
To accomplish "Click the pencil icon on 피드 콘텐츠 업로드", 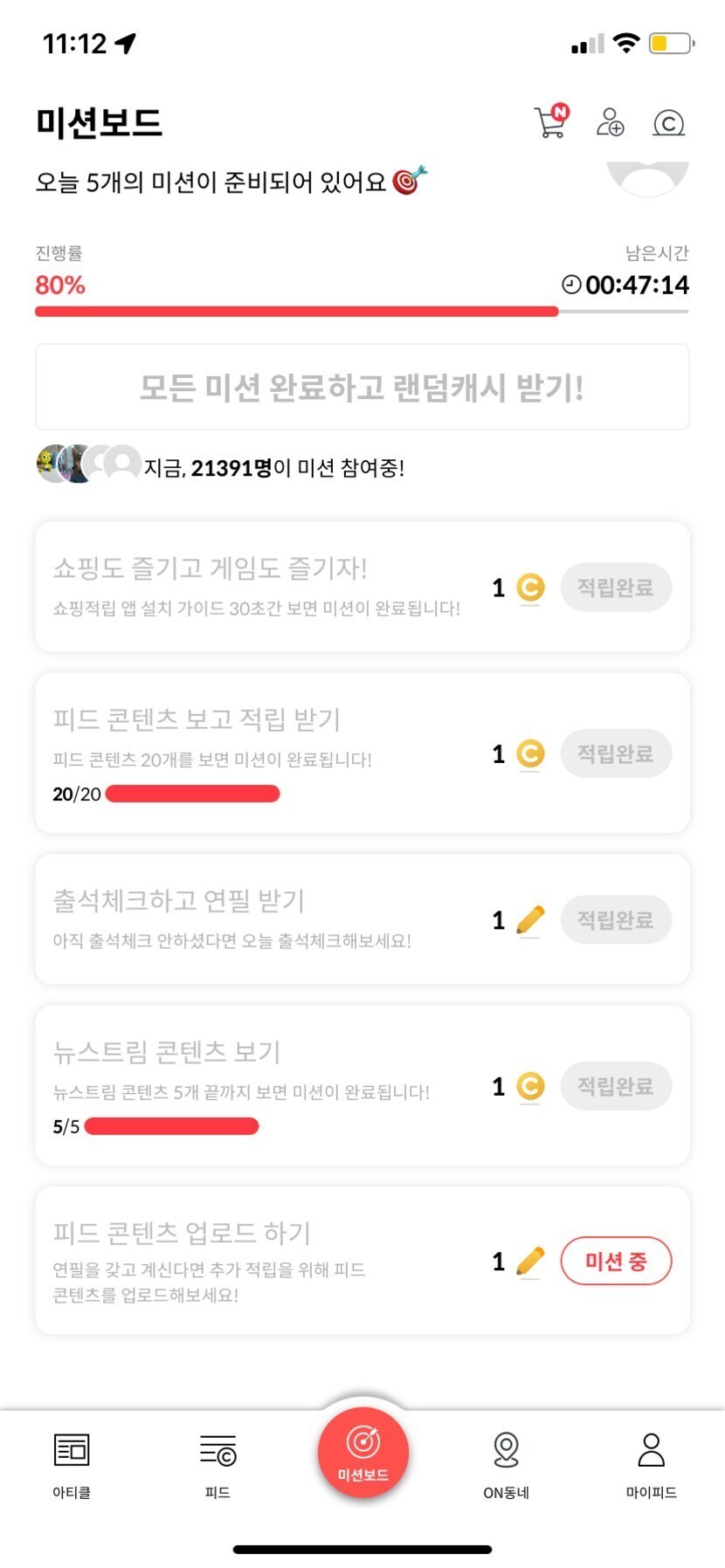I will point(530,1262).
